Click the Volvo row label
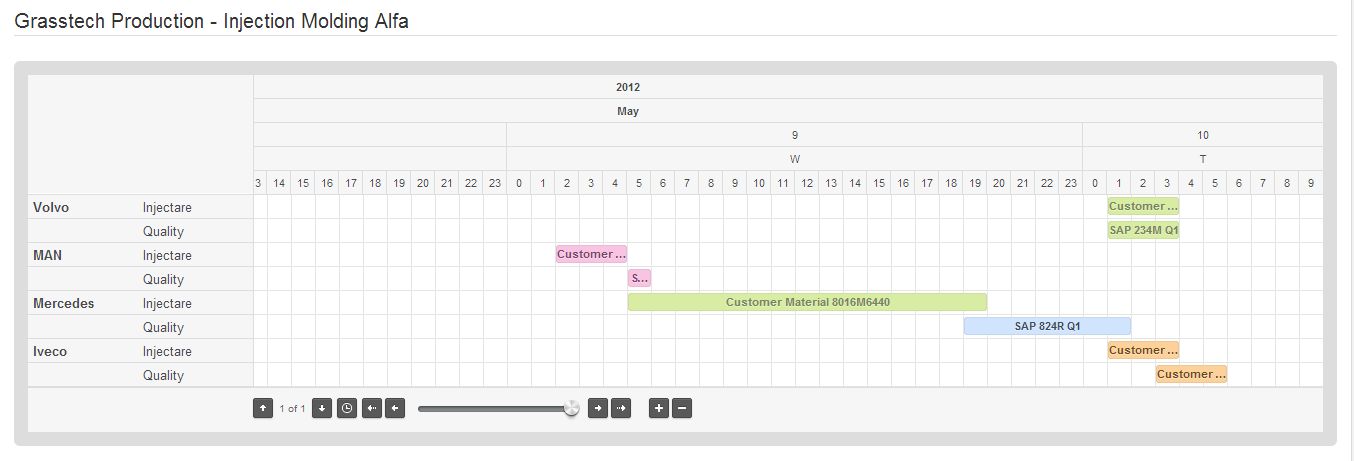 coord(51,207)
